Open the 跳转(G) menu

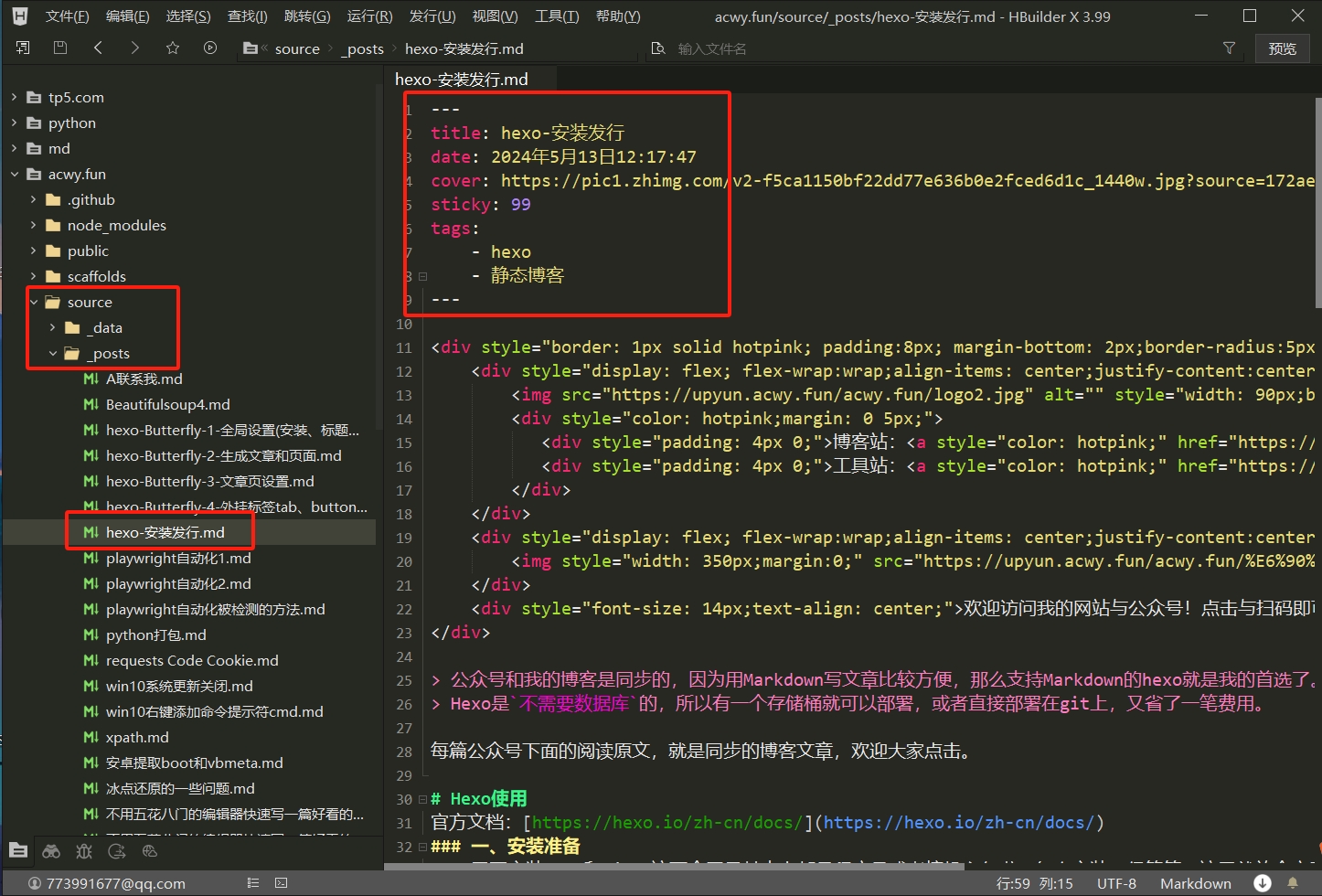pyautogui.click(x=307, y=16)
